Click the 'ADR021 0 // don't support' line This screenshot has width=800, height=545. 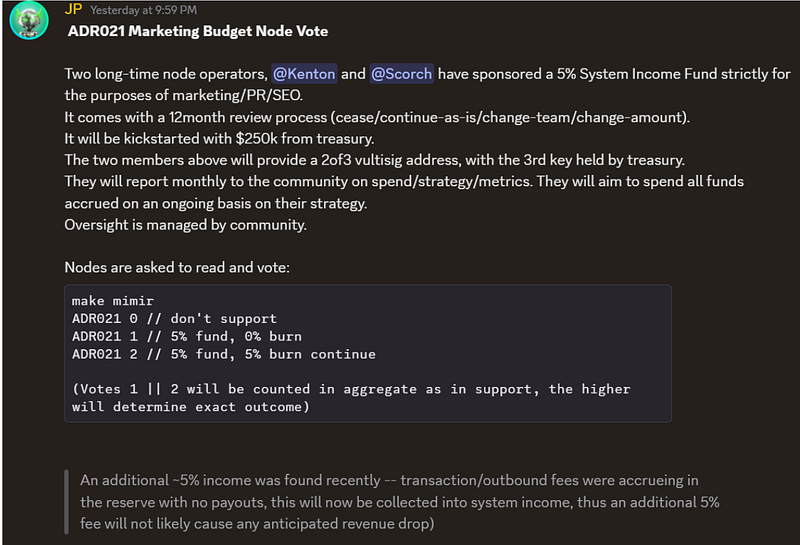[174, 319]
